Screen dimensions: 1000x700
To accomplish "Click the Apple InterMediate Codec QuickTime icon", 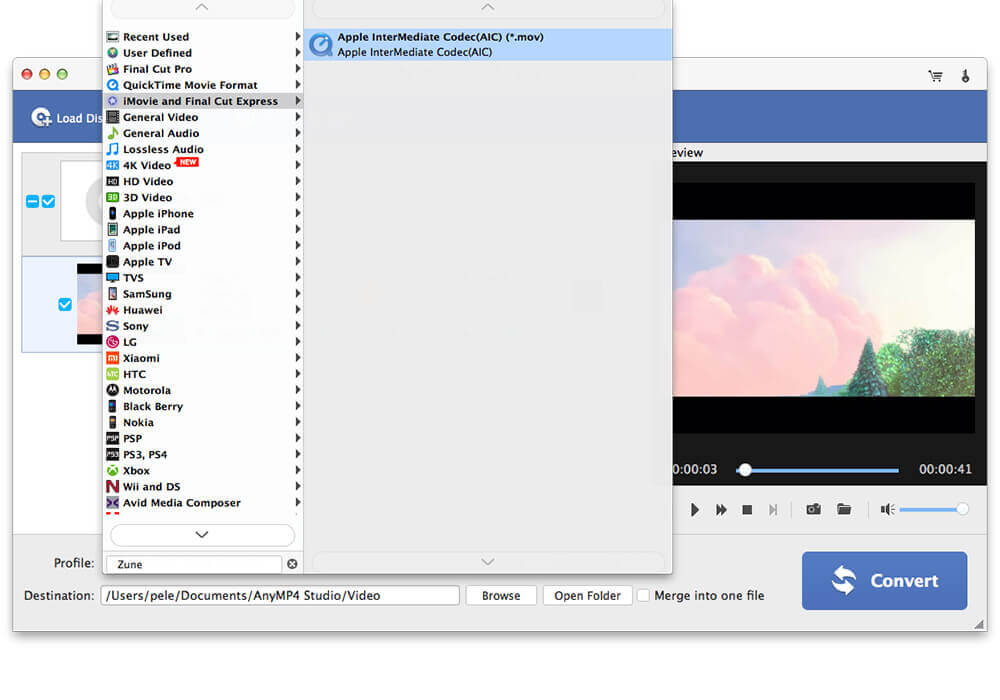I will pyautogui.click(x=321, y=45).
